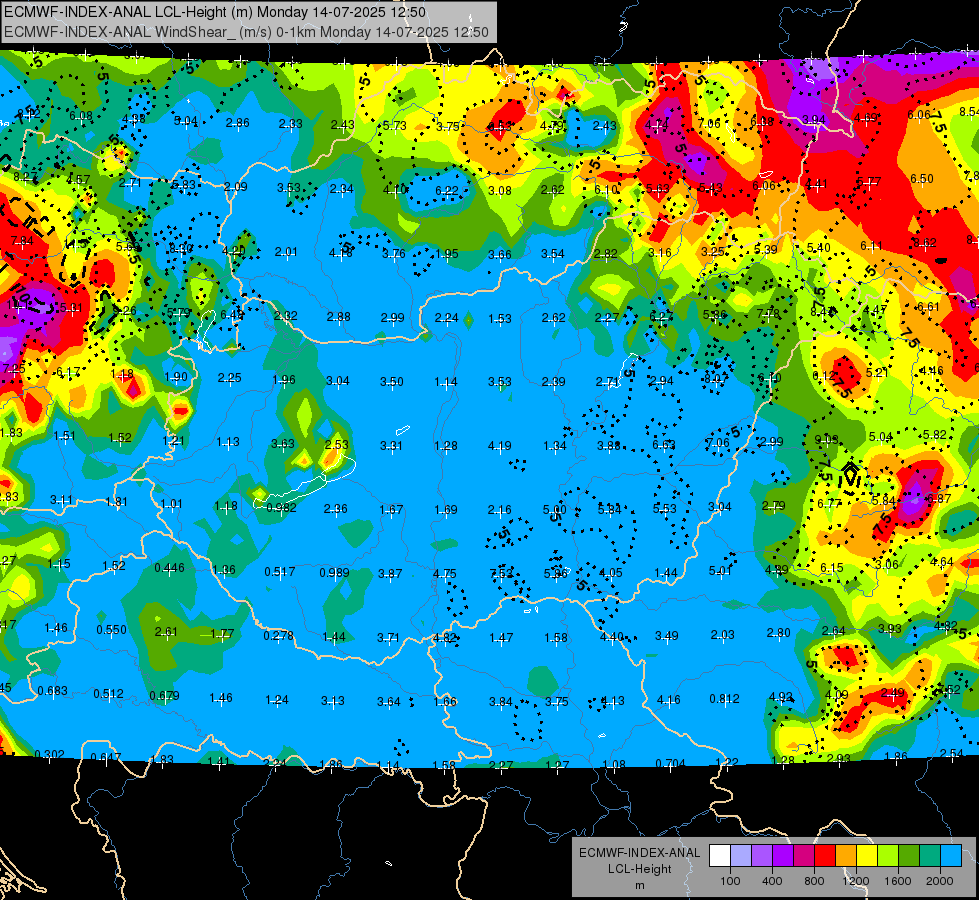
Task: Click the wind shear value 3.84
Action: tap(501, 702)
